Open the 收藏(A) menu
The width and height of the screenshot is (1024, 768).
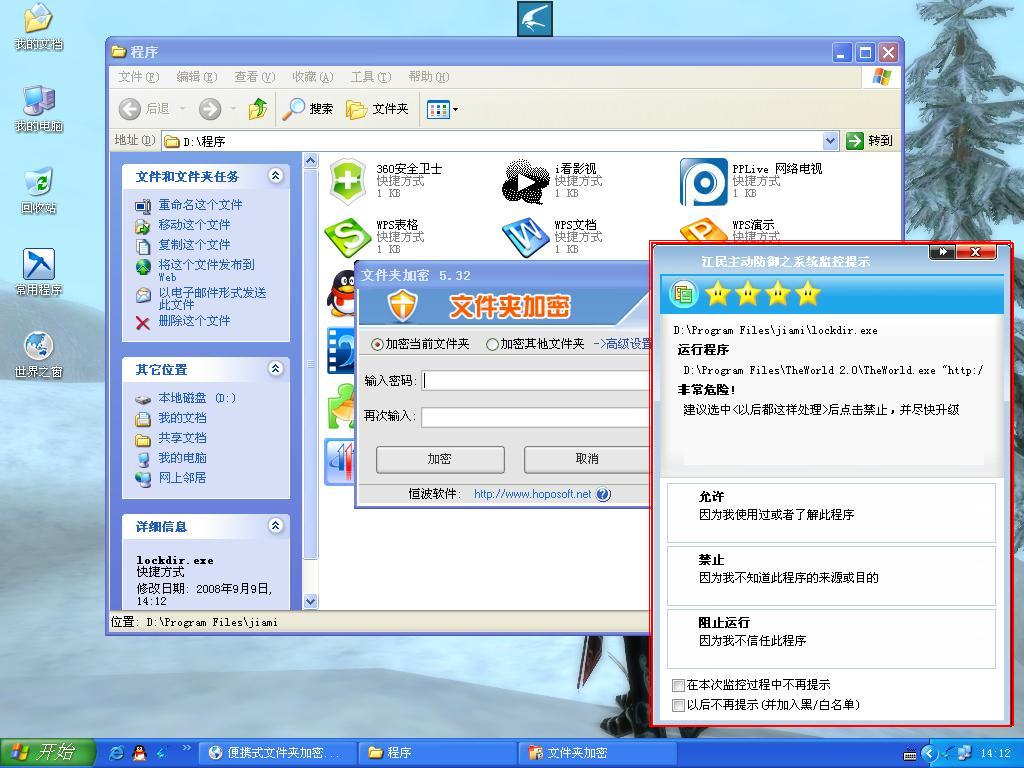(x=313, y=77)
